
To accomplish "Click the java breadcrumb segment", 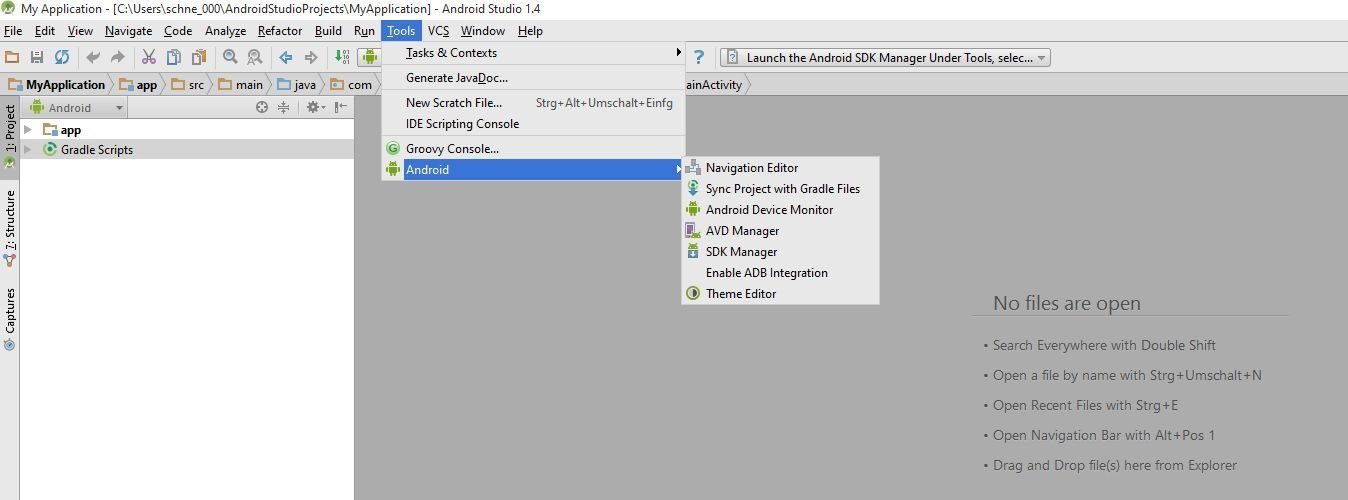I will pyautogui.click(x=297, y=85).
